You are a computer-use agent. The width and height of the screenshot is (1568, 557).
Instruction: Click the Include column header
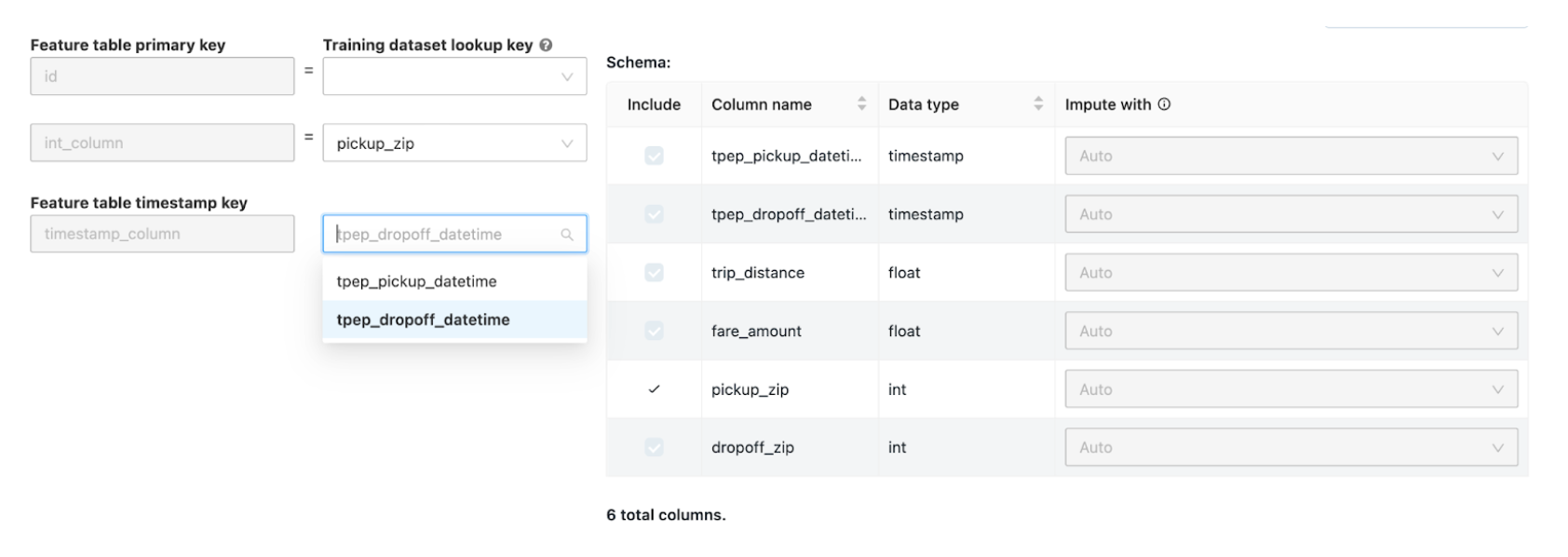[x=654, y=104]
